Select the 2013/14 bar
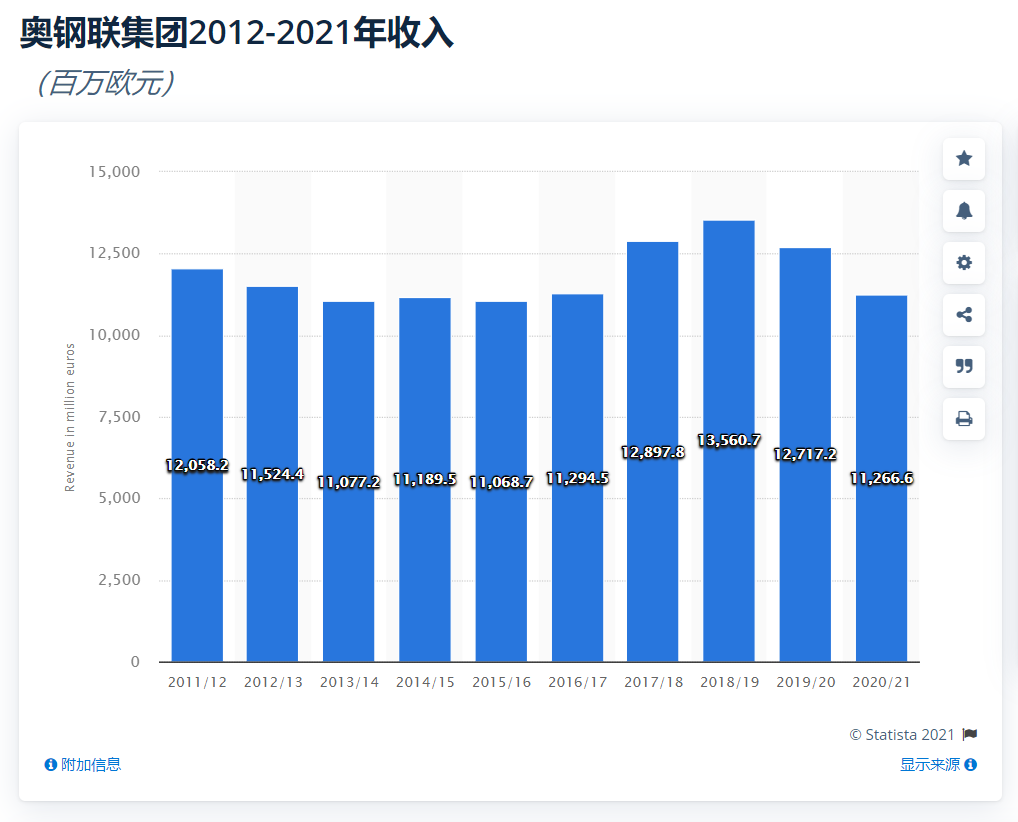 (349, 482)
